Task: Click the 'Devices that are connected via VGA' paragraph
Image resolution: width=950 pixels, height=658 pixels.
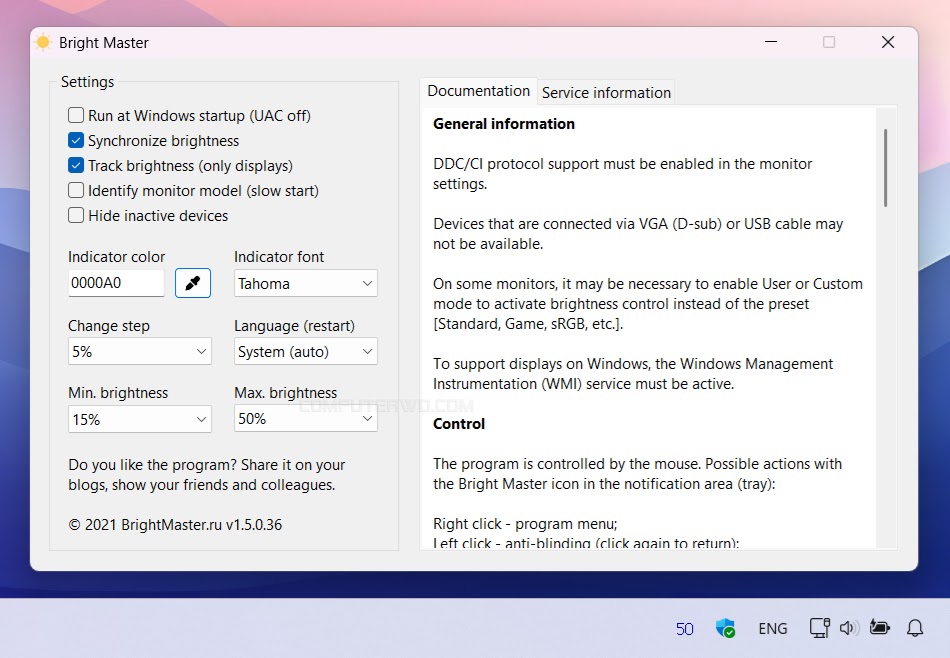Action: coord(638,234)
